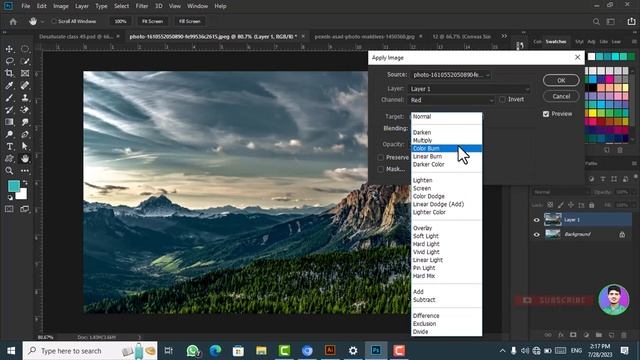
Task: Click the Windows search input field
Action: point(90,351)
